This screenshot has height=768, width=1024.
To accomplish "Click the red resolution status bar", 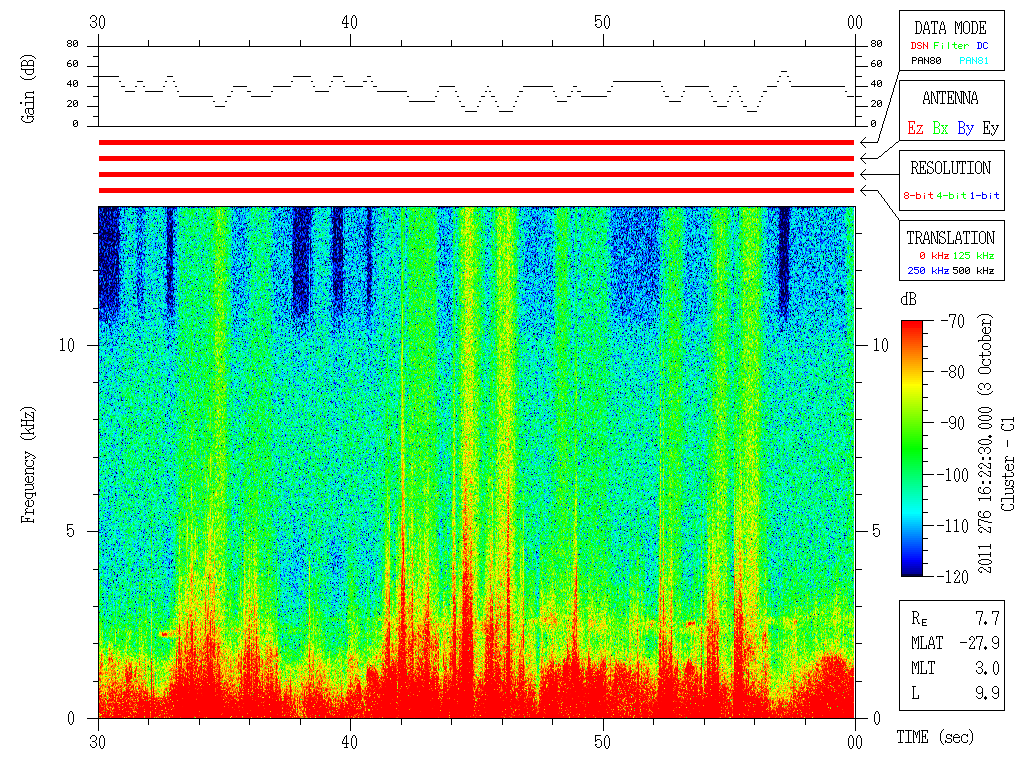I will 476,174.
